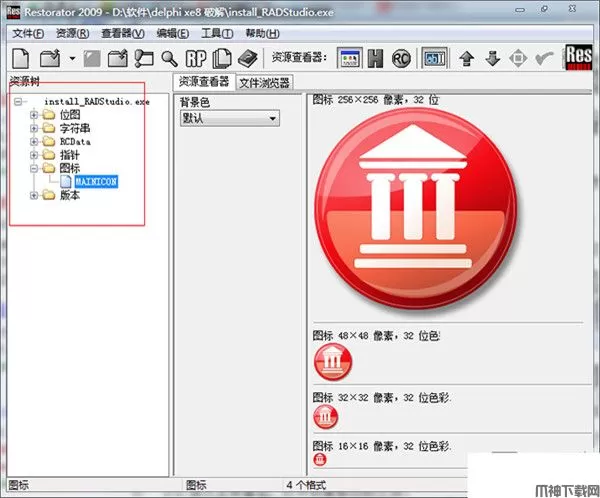Select the H hex viewer icon

(374, 58)
